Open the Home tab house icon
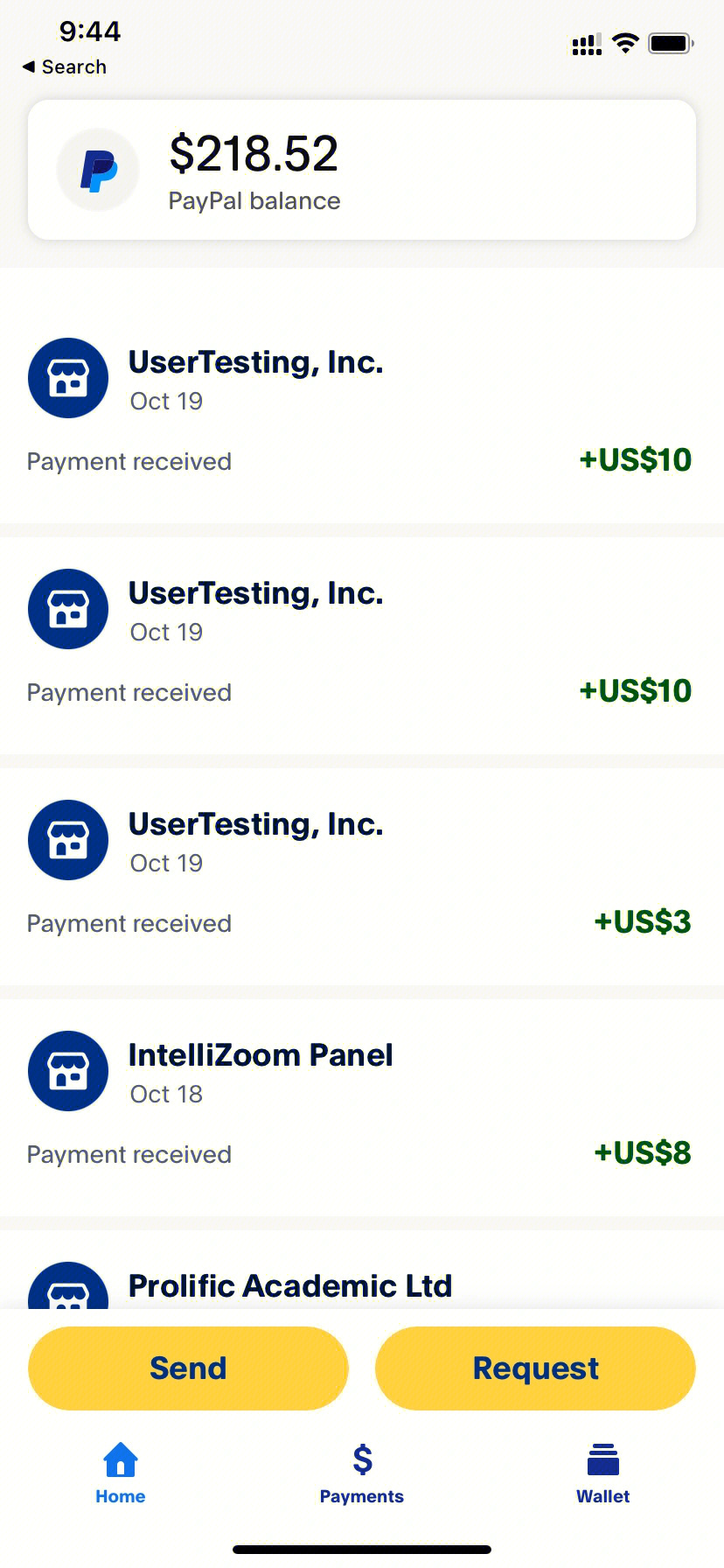Image resolution: width=724 pixels, height=1568 pixels. [x=121, y=1459]
